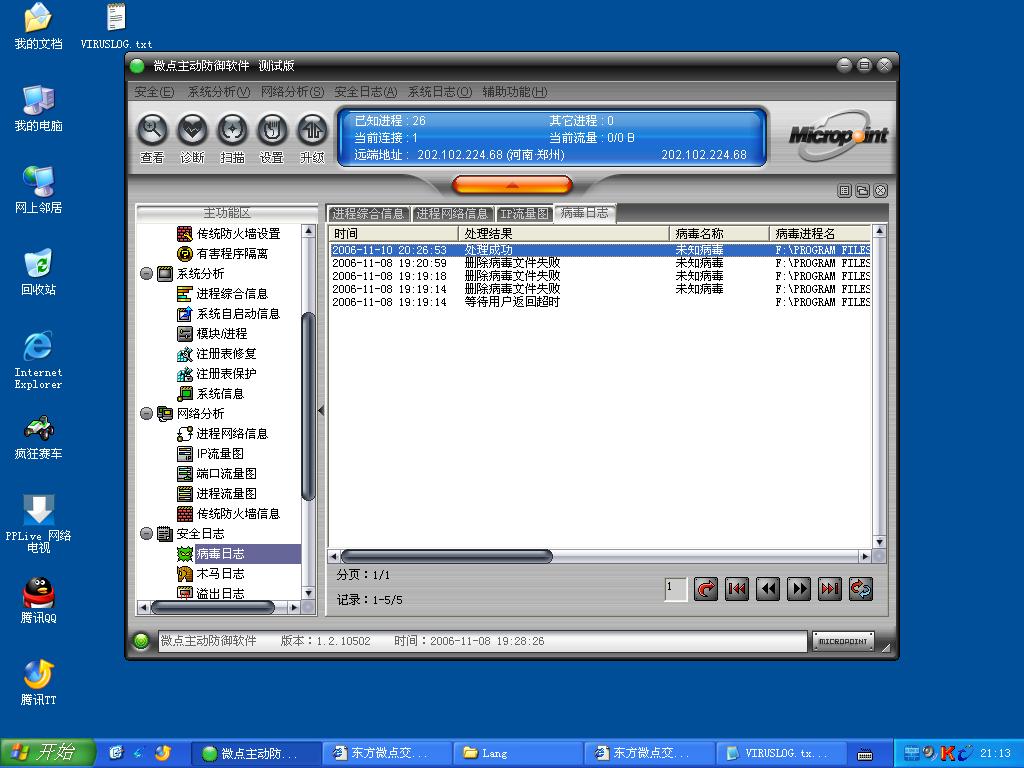This screenshot has width=1024, height=768.
Task: Open the 疯狂赛车 desktop icon
Action: (x=39, y=436)
